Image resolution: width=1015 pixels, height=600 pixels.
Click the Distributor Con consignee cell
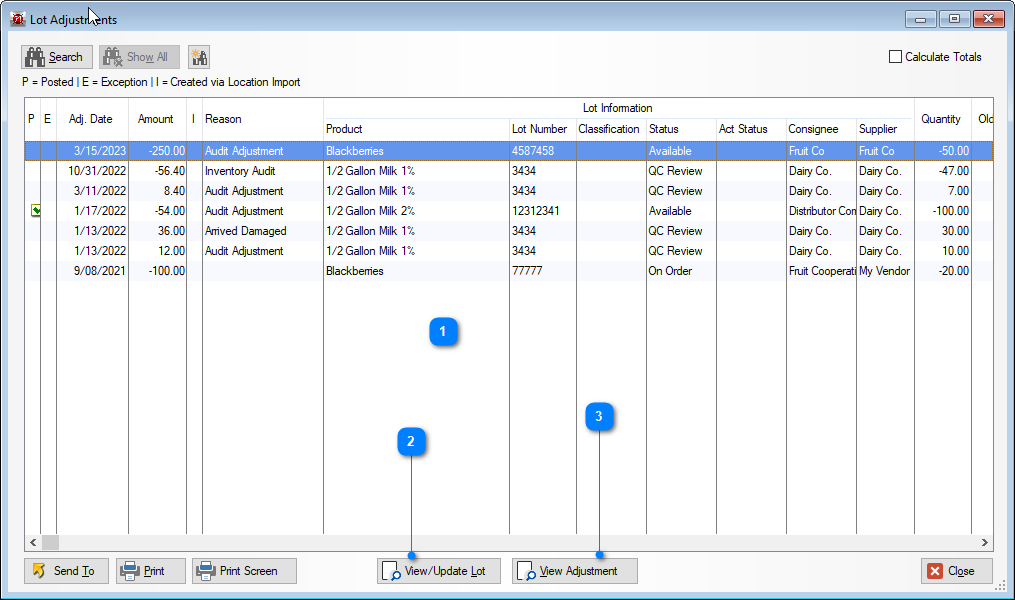pyautogui.click(x=821, y=210)
